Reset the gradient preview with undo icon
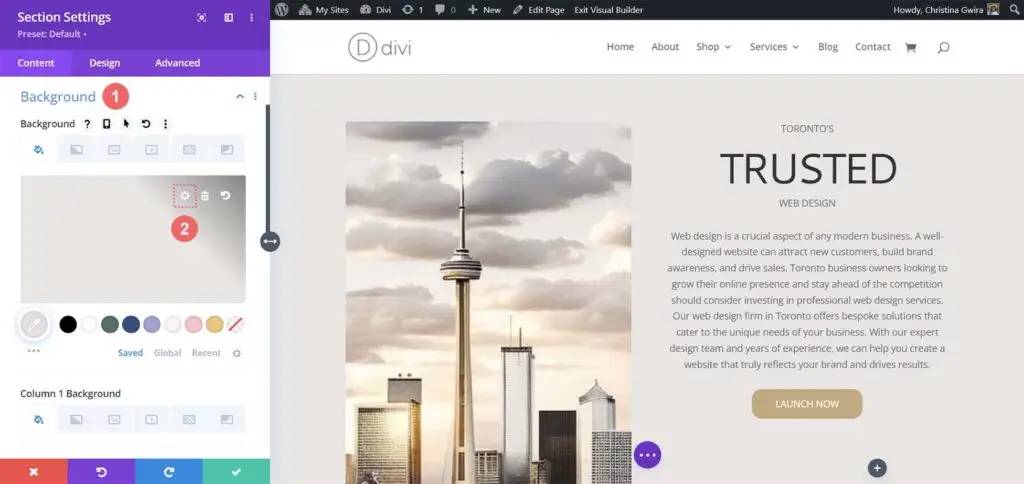 coord(225,195)
